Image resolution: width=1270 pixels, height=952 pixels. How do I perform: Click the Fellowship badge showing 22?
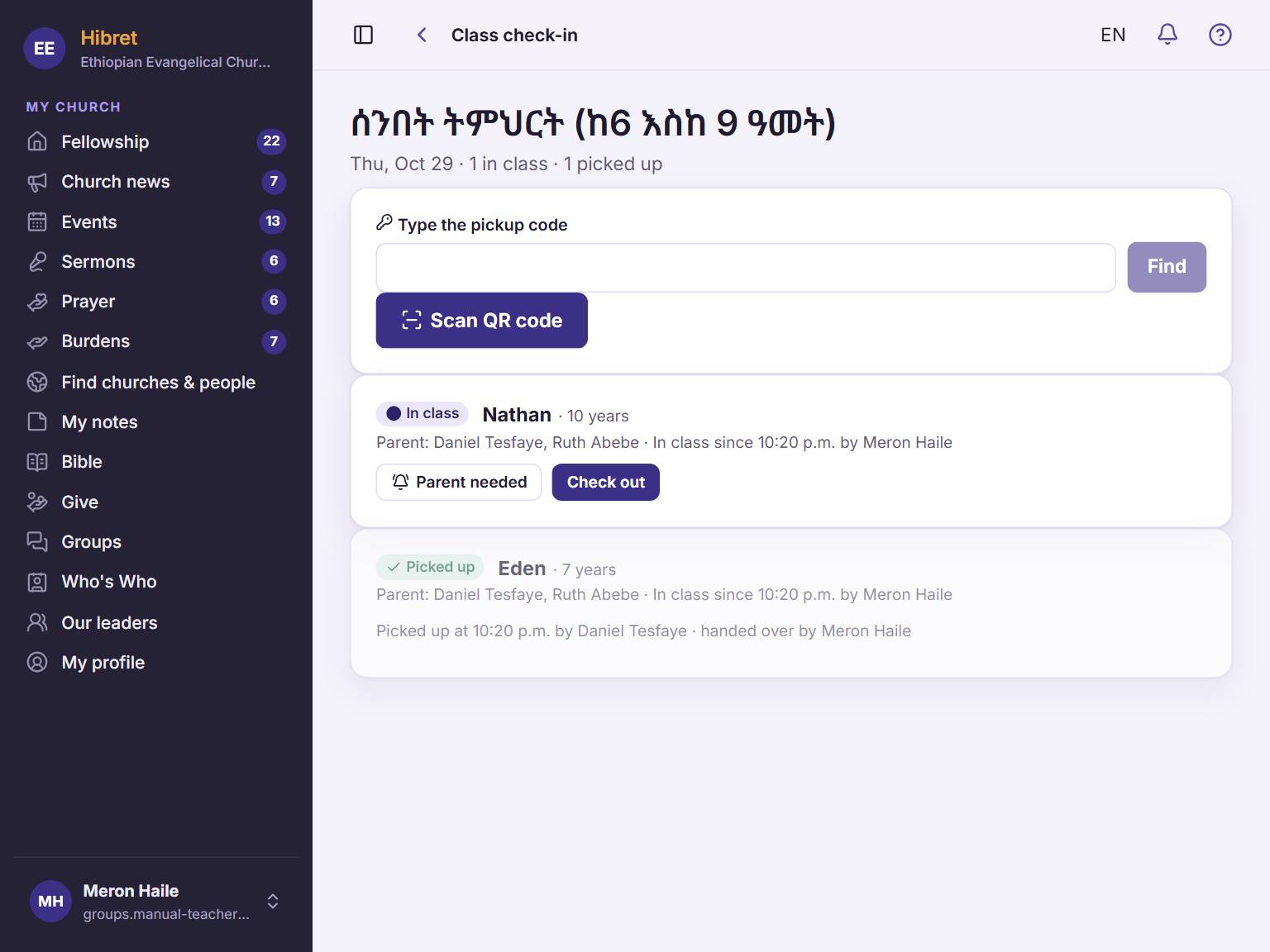[x=271, y=141]
